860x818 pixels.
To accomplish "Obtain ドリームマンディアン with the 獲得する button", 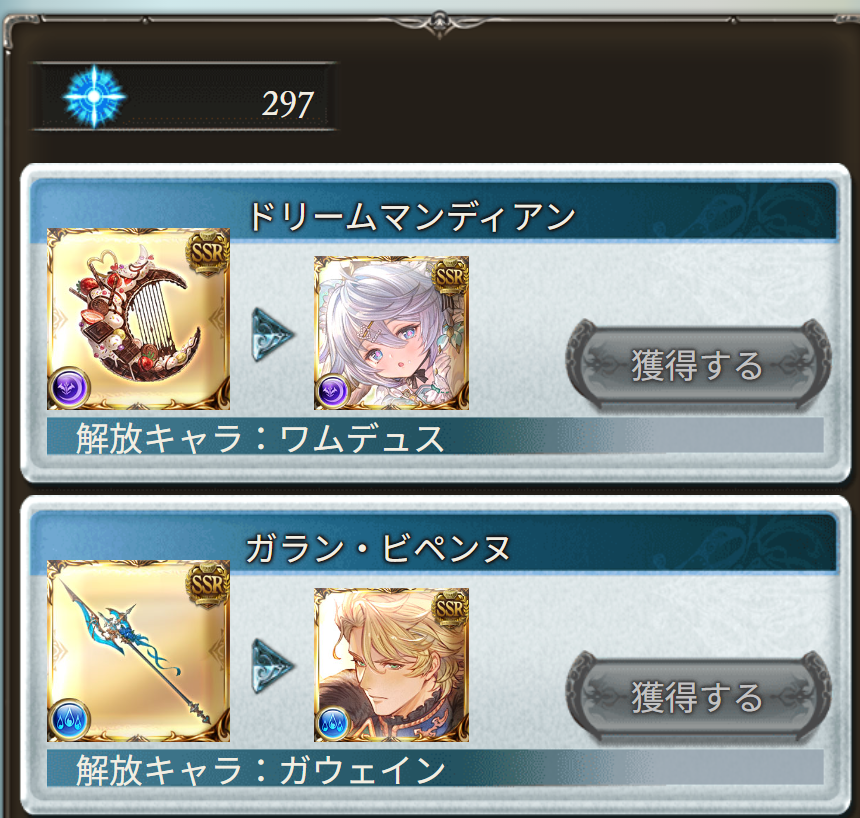I will click(698, 366).
